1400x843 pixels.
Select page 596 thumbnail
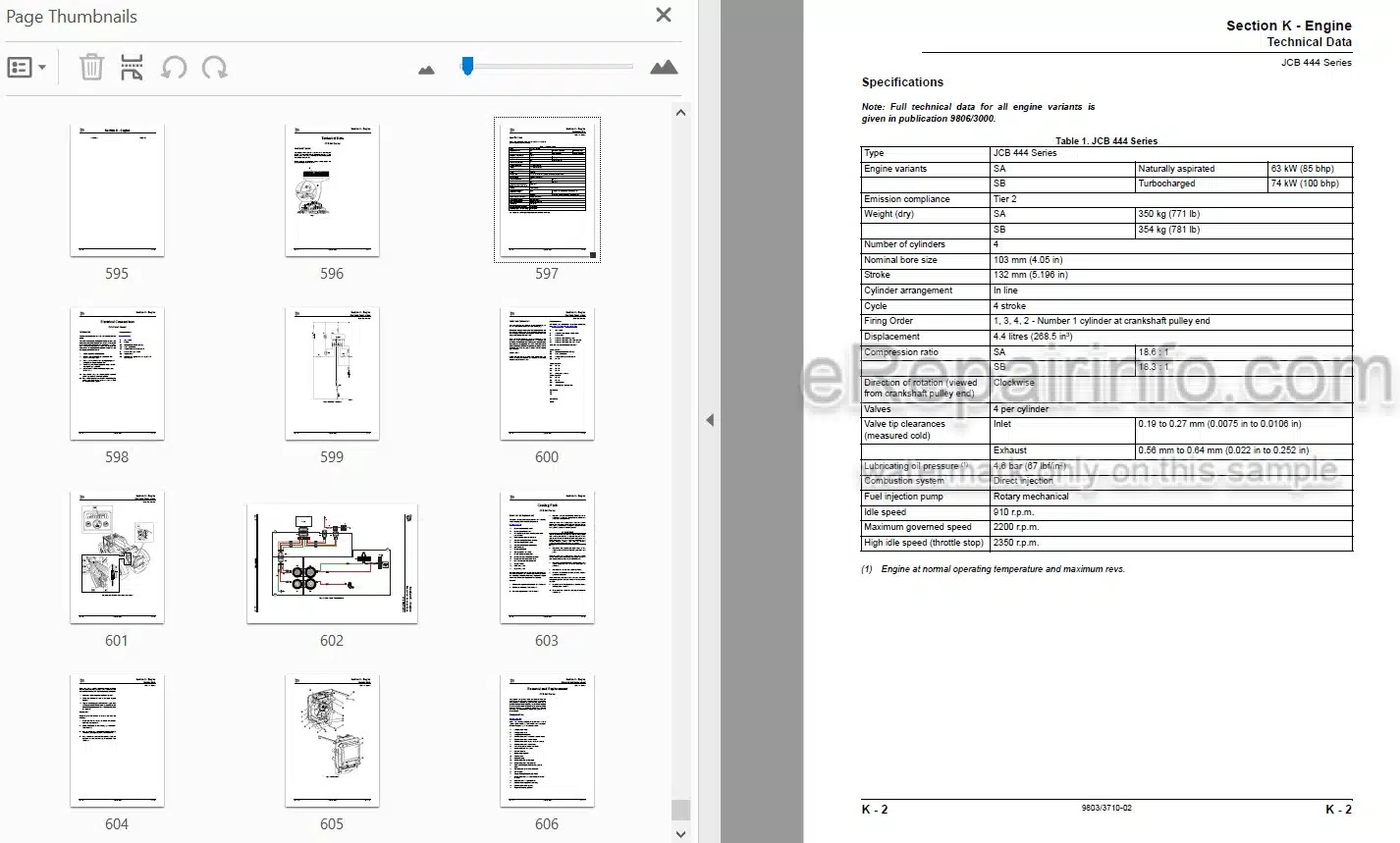click(x=332, y=190)
